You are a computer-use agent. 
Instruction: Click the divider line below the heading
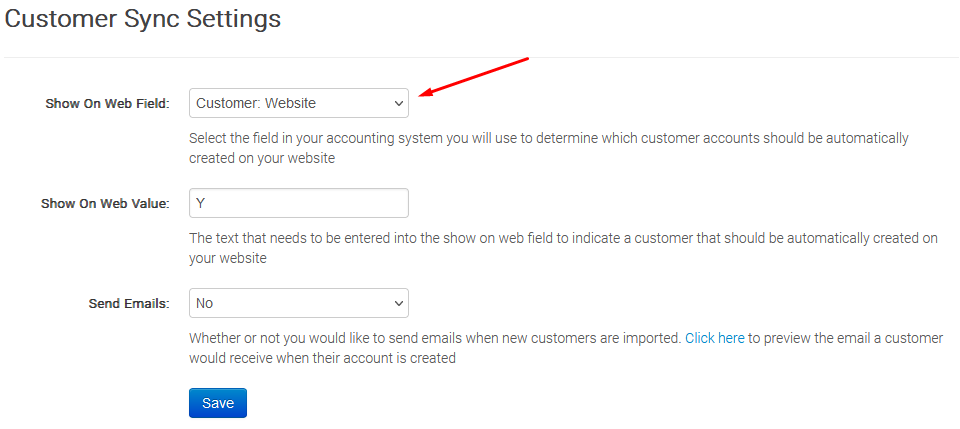[x=480, y=57]
